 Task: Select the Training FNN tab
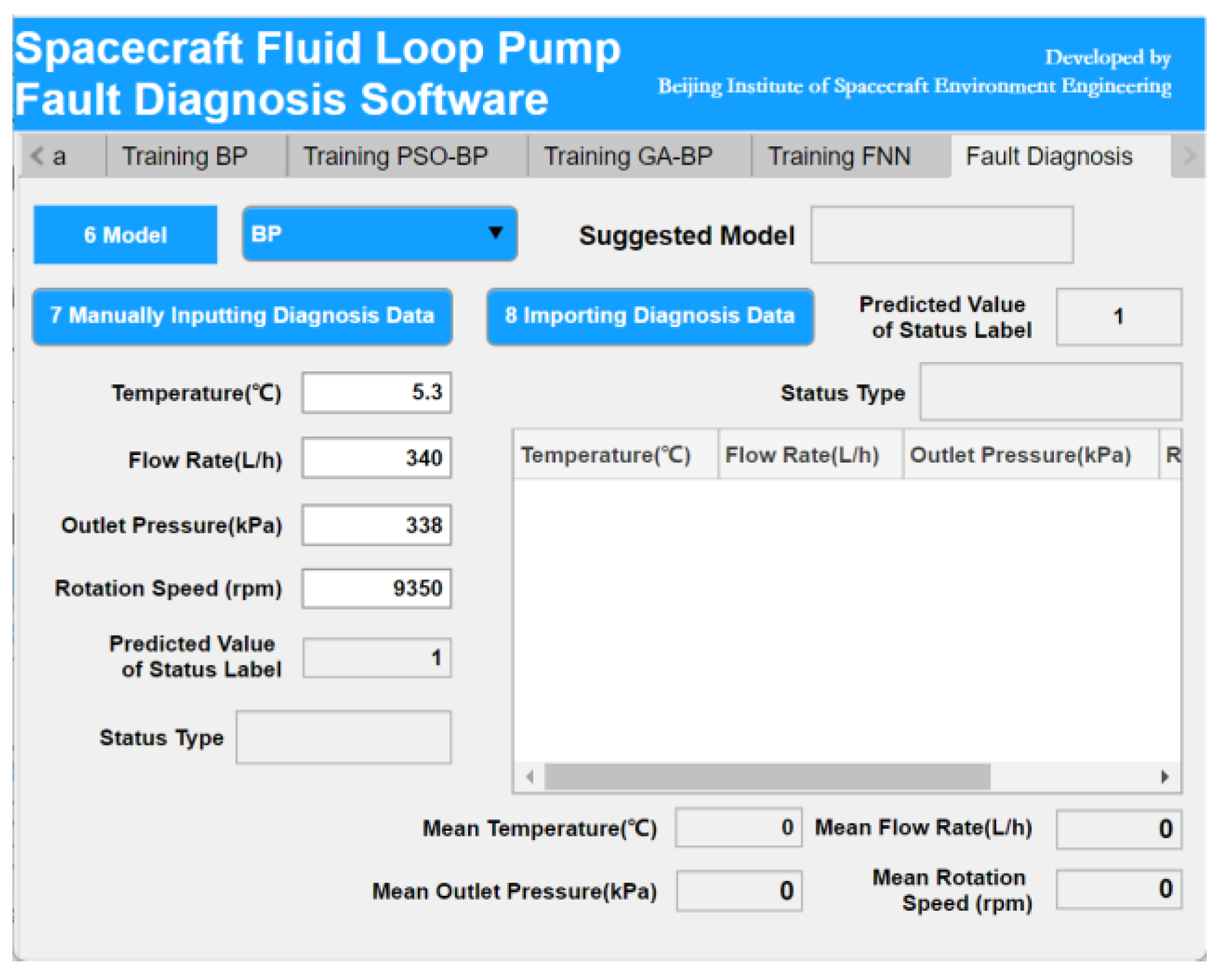(839, 156)
